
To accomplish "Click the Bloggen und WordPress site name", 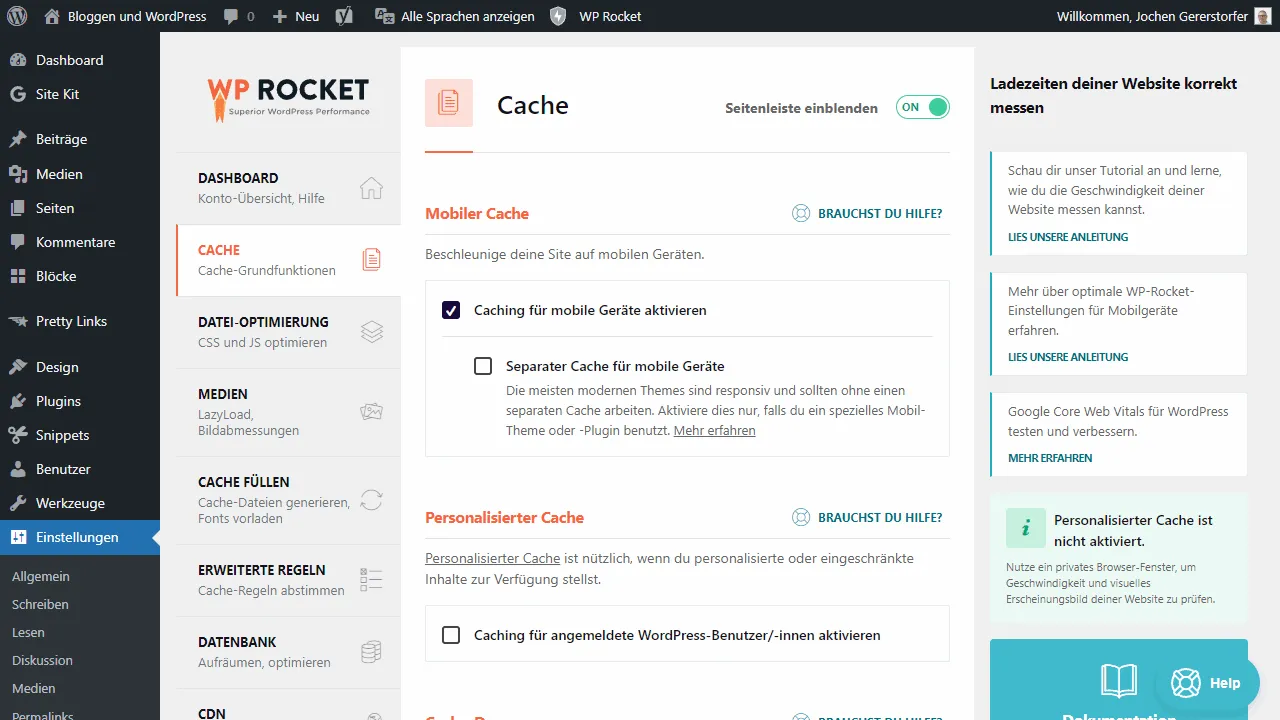I will point(135,16).
